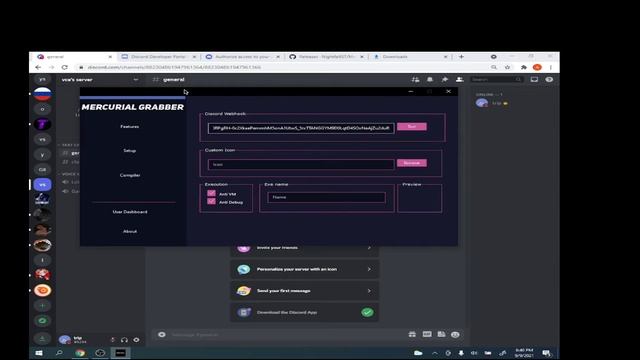Image resolution: width=640 pixels, height=360 pixels.
Task: Expand the server name dropdown in Discord
Action: tap(136, 80)
